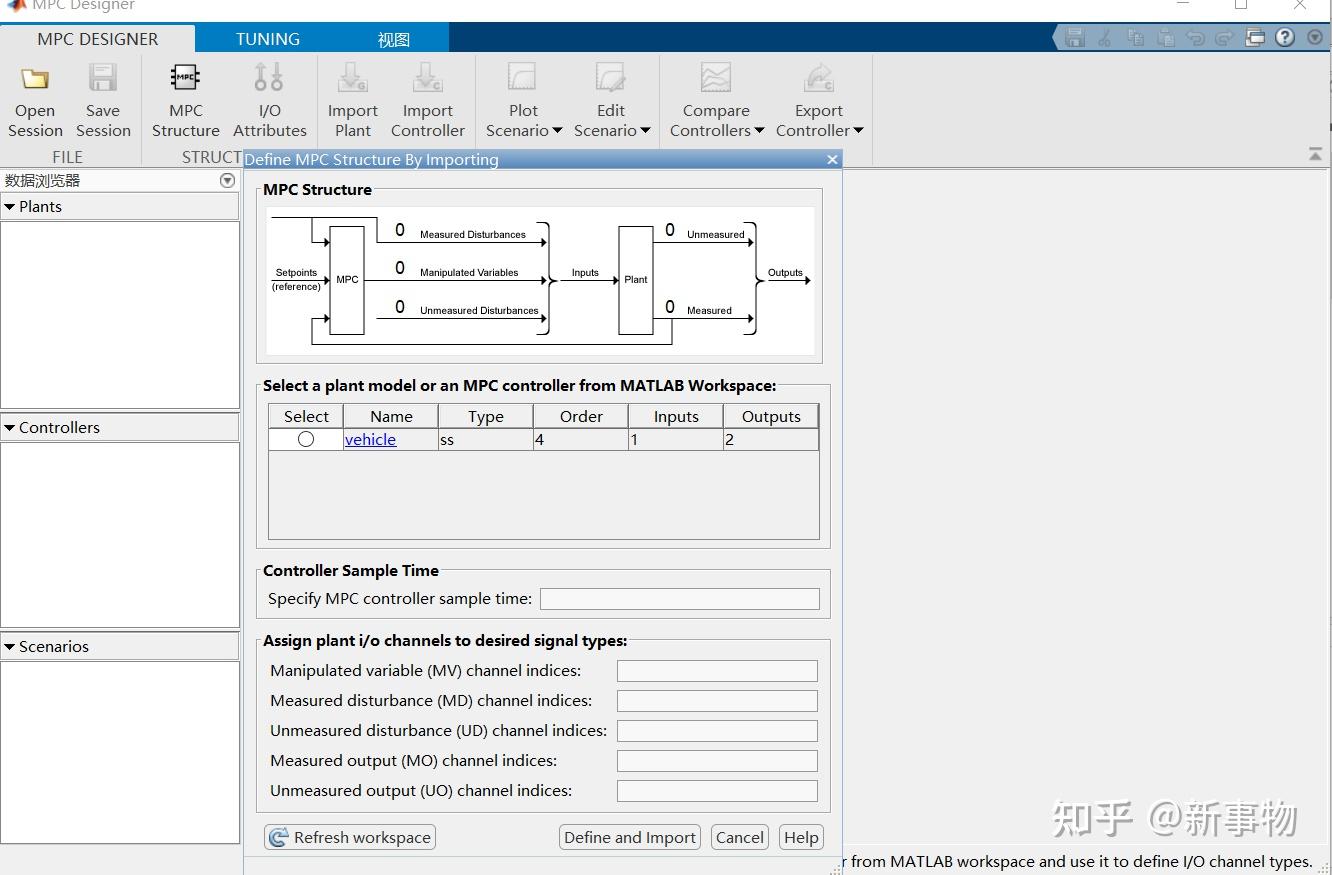Image resolution: width=1332 pixels, height=875 pixels.
Task: Close the Define MPC Structure dialog
Action: 832,159
